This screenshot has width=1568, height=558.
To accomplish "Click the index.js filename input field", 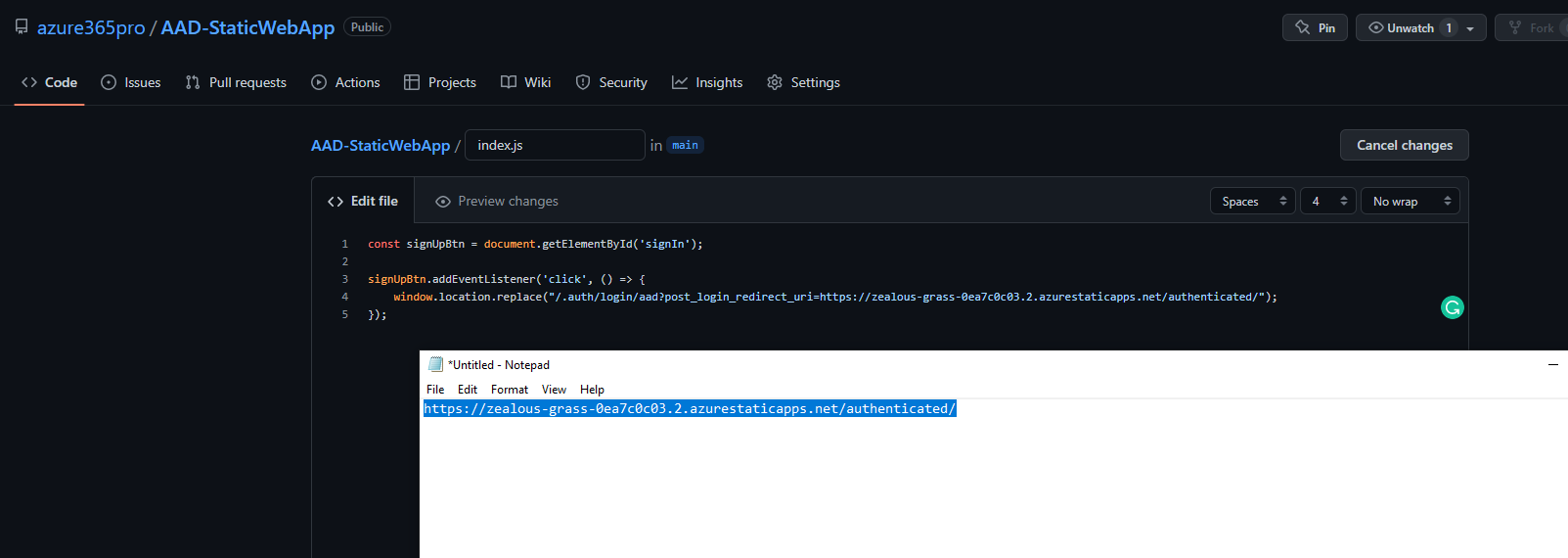I will (x=555, y=145).
